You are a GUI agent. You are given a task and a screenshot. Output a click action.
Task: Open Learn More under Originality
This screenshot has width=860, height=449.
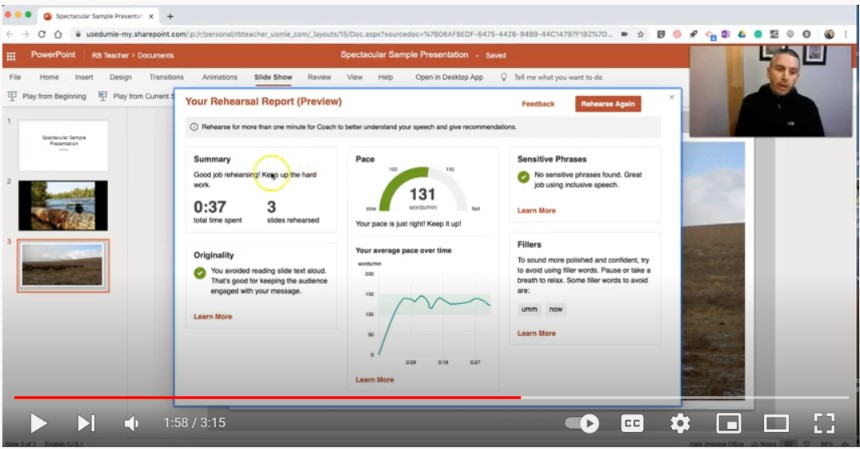click(213, 316)
